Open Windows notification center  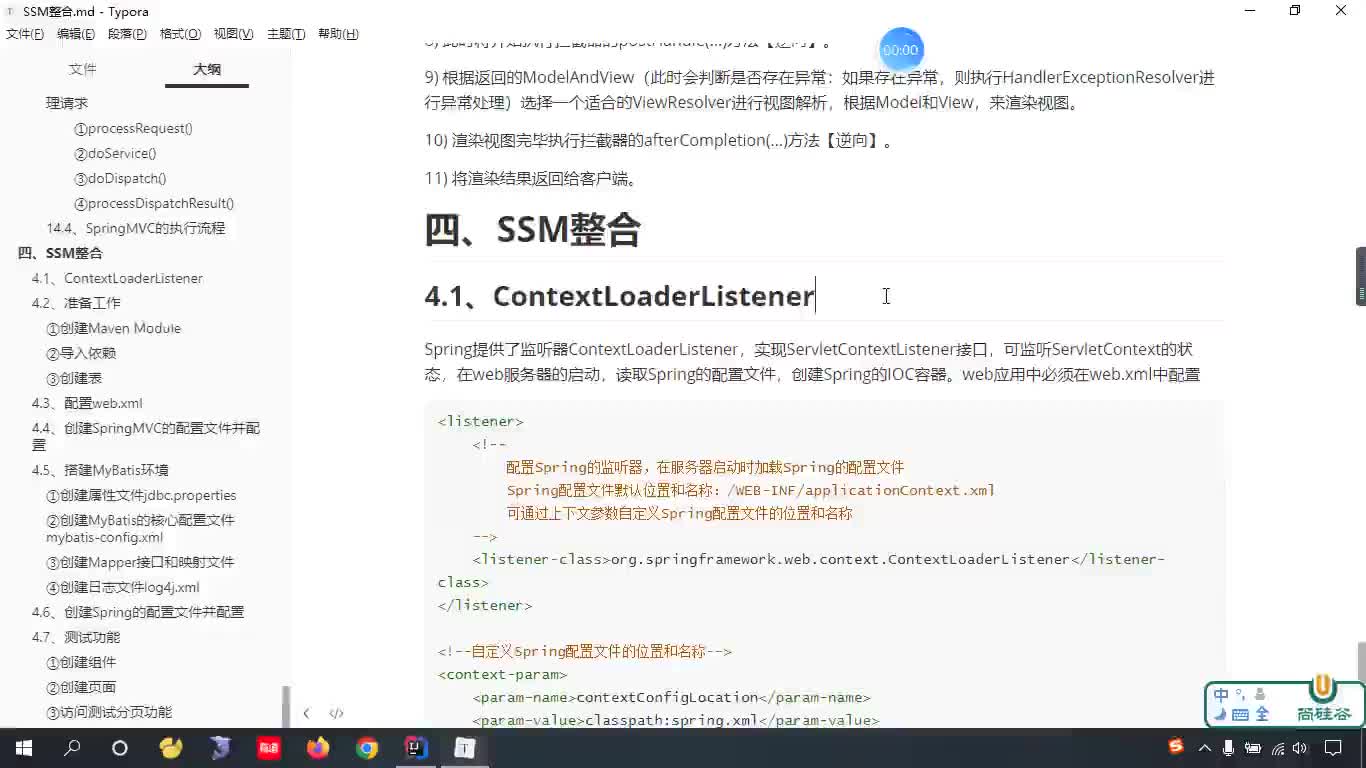1332,748
